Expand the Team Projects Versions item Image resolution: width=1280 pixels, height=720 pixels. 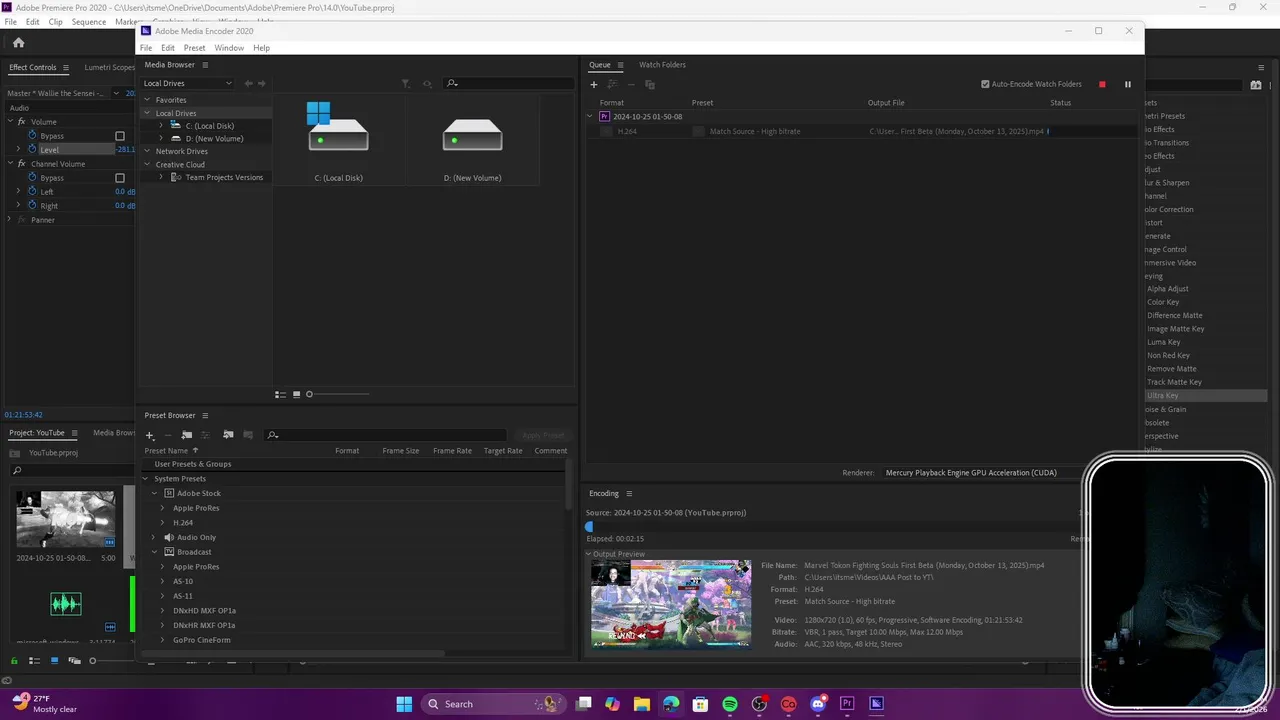pos(161,177)
